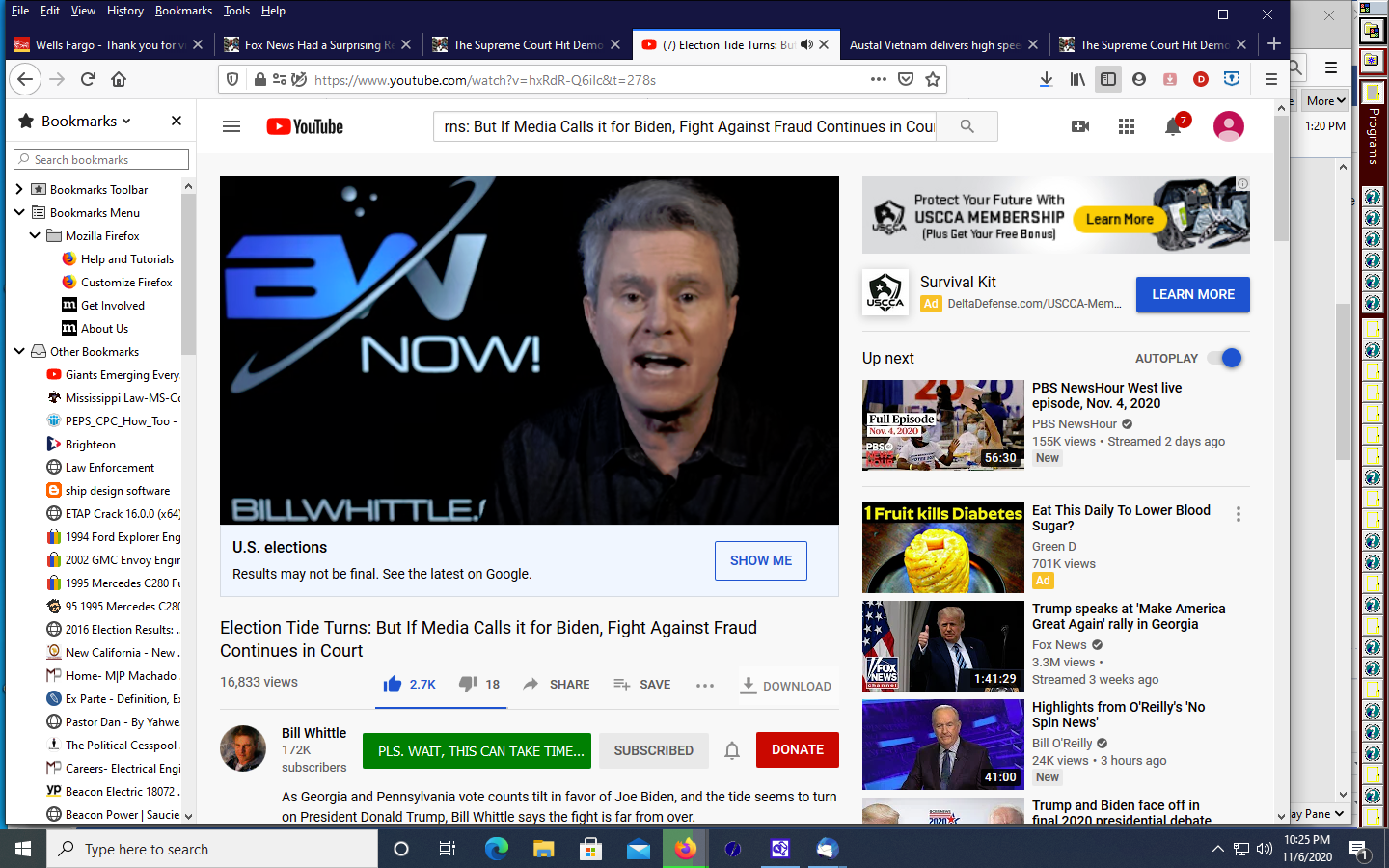Reload the current page
Image resolution: width=1389 pixels, height=868 pixels.
click(88, 79)
